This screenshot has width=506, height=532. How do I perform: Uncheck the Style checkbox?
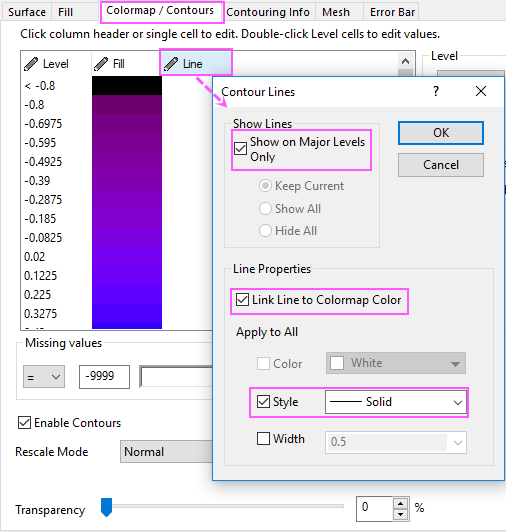pos(263,402)
